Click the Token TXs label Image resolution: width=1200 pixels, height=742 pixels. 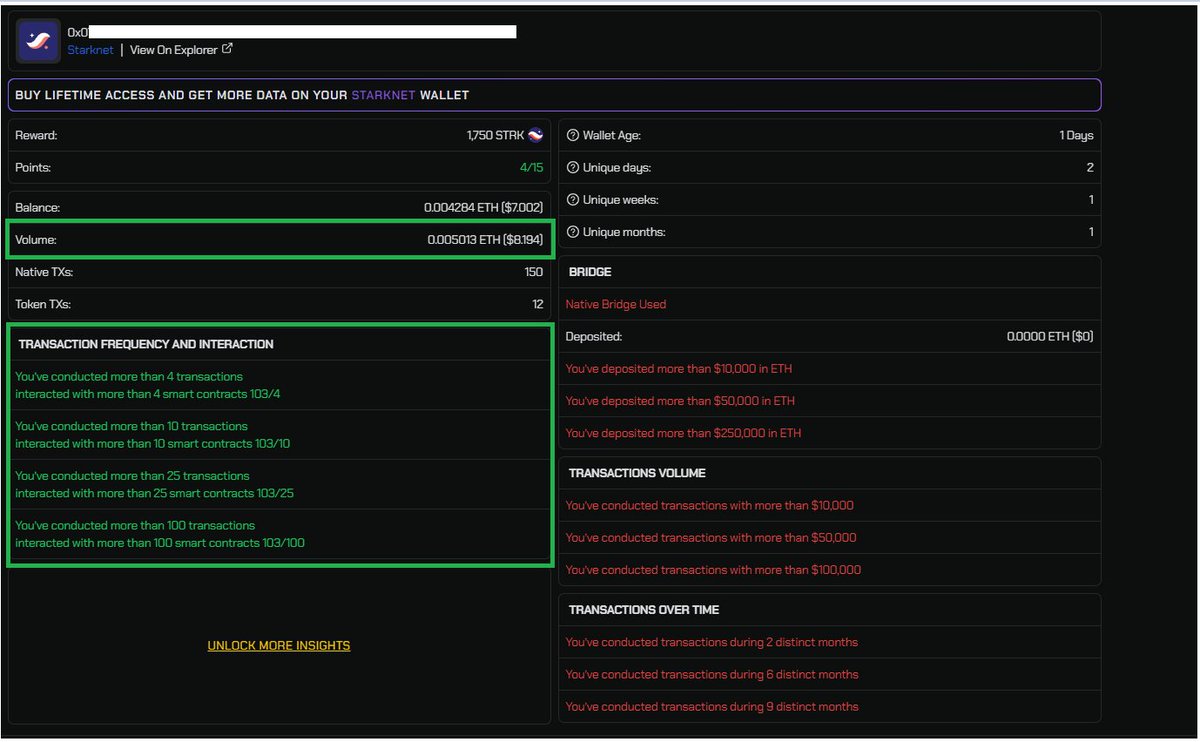pos(43,304)
